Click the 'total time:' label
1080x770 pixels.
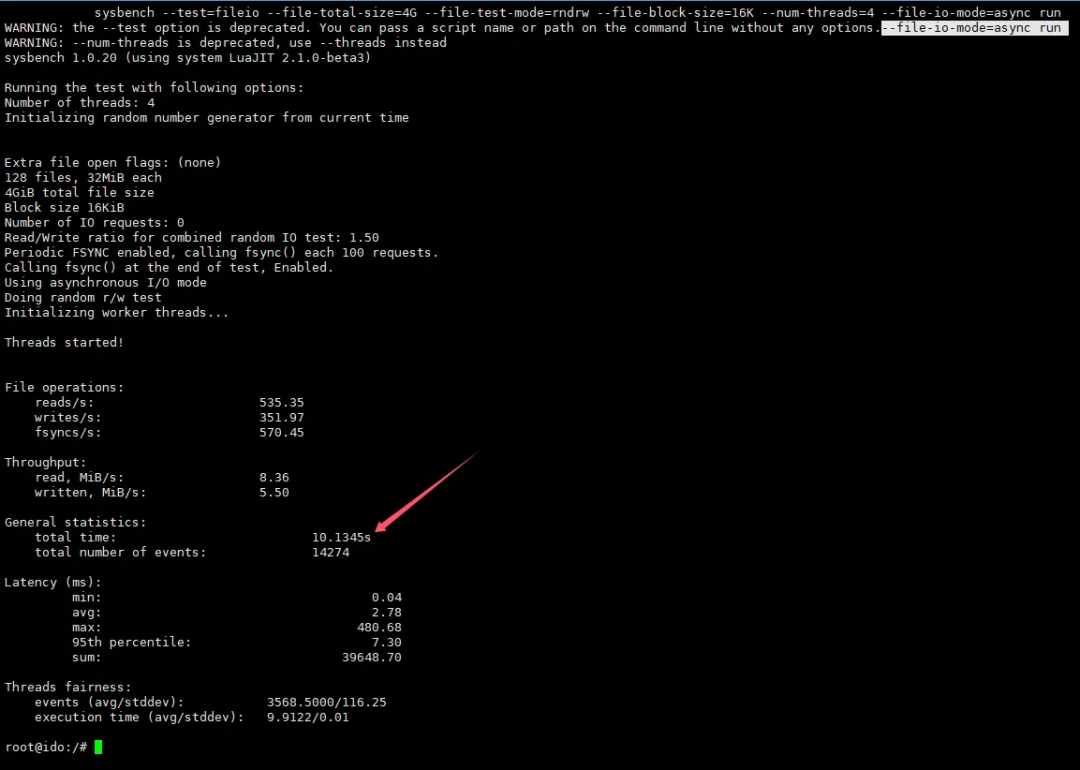76,537
